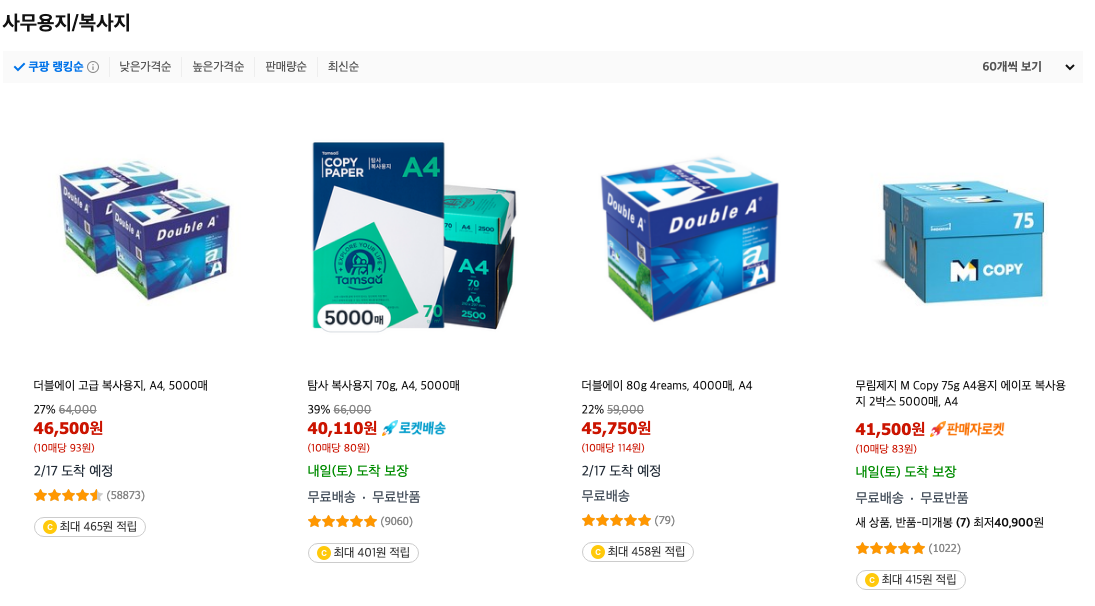Screen dimensions: 1095x606
Task: Click the 판매자로켓 badge on M Copy product
Action: (x=967, y=429)
